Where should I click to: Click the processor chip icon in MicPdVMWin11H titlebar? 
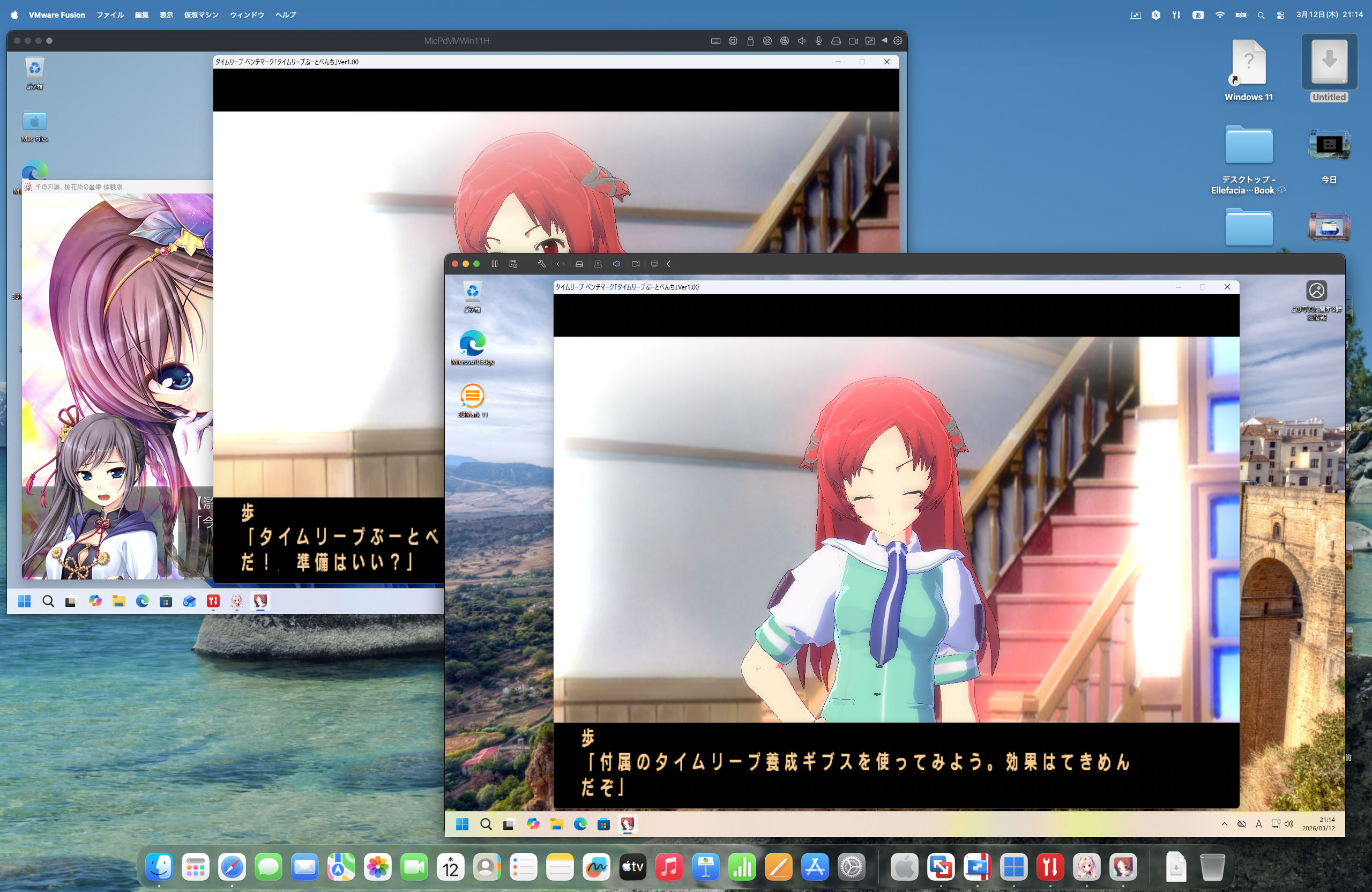coord(733,41)
